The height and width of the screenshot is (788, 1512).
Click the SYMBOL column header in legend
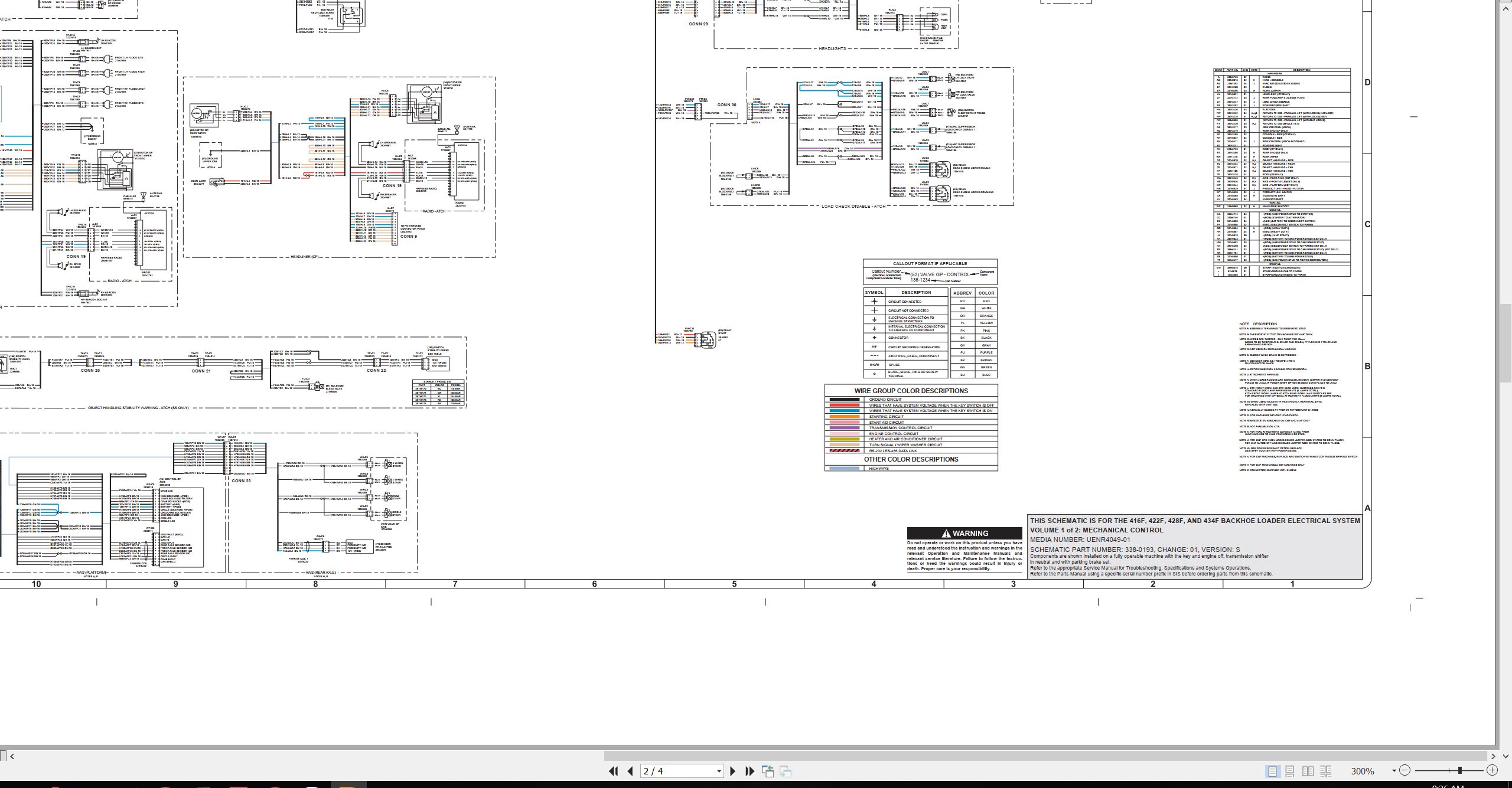point(874,292)
